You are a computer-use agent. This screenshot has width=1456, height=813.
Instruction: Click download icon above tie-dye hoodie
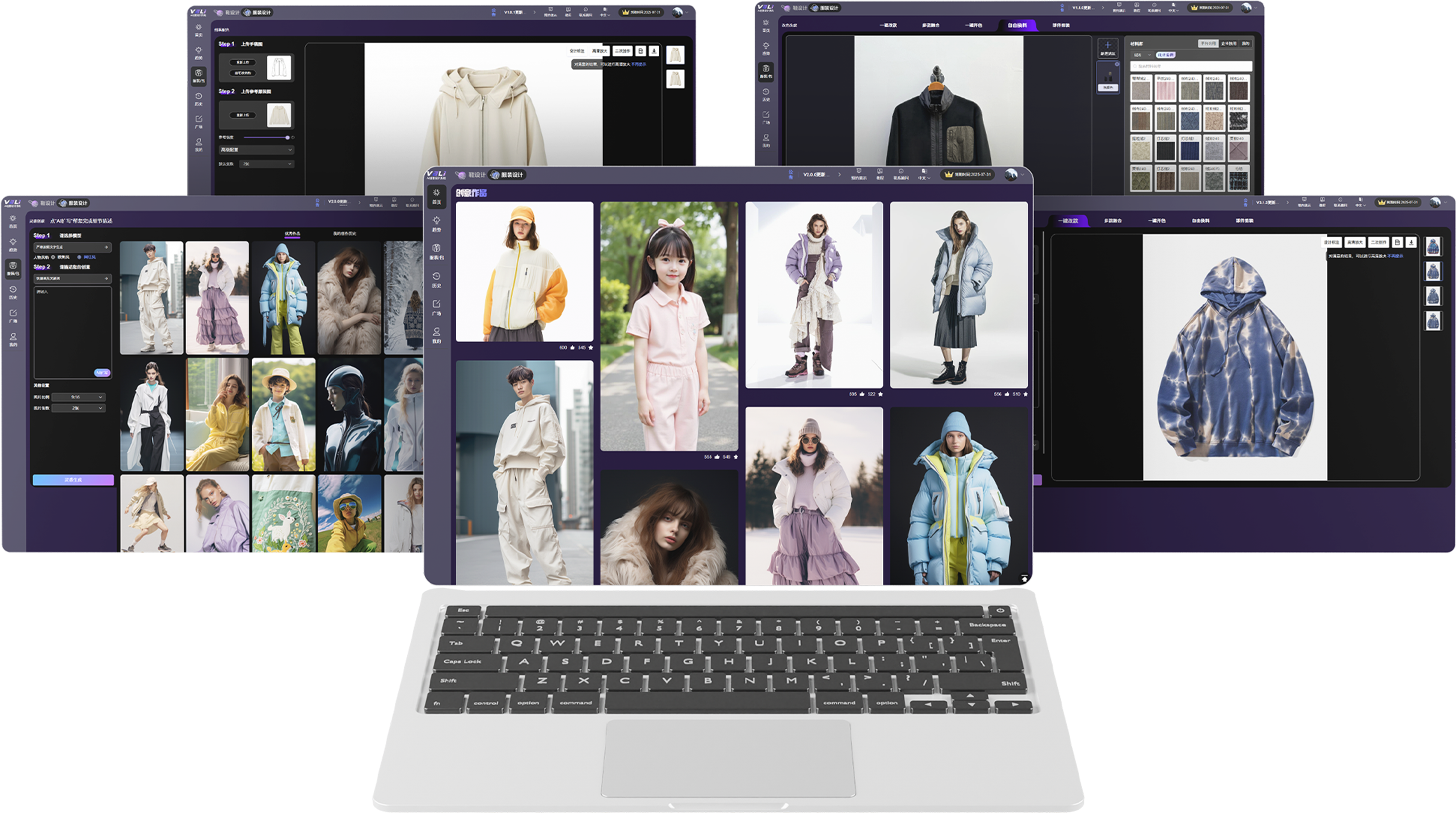[x=1411, y=242]
